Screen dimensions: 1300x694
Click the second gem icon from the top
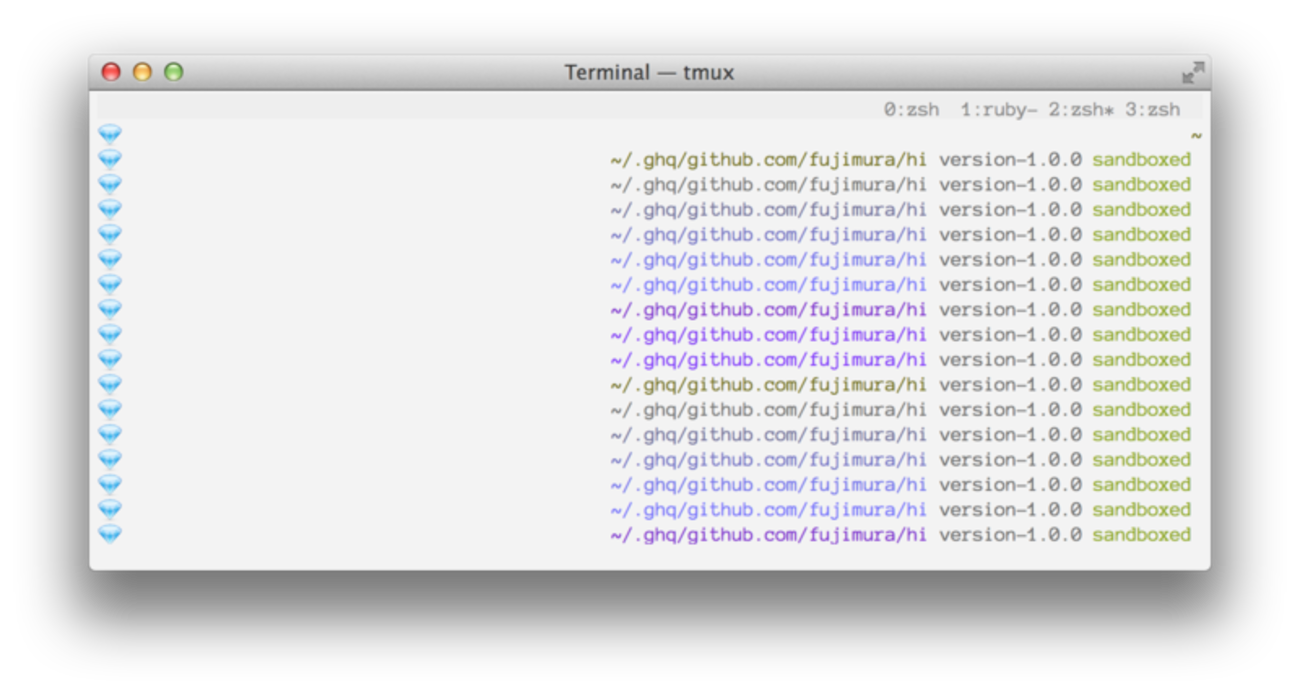pos(110,159)
